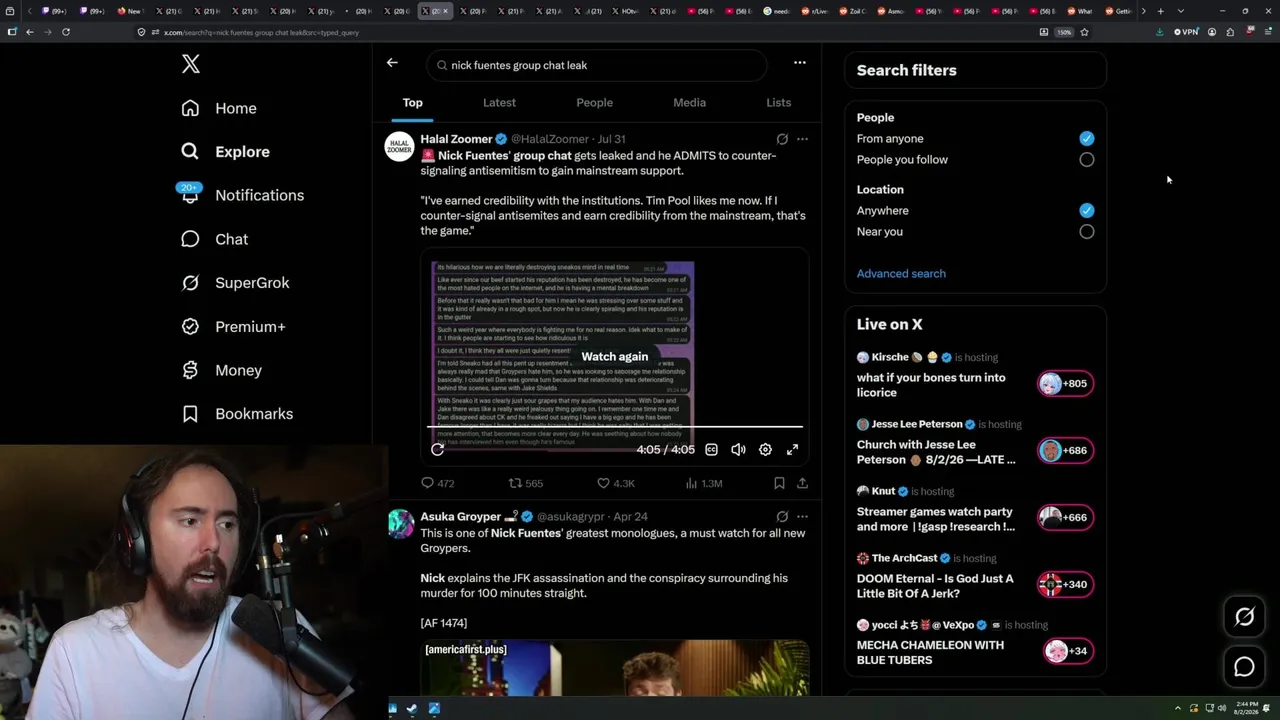
Task: Switch to the Media tab
Action: point(689,103)
